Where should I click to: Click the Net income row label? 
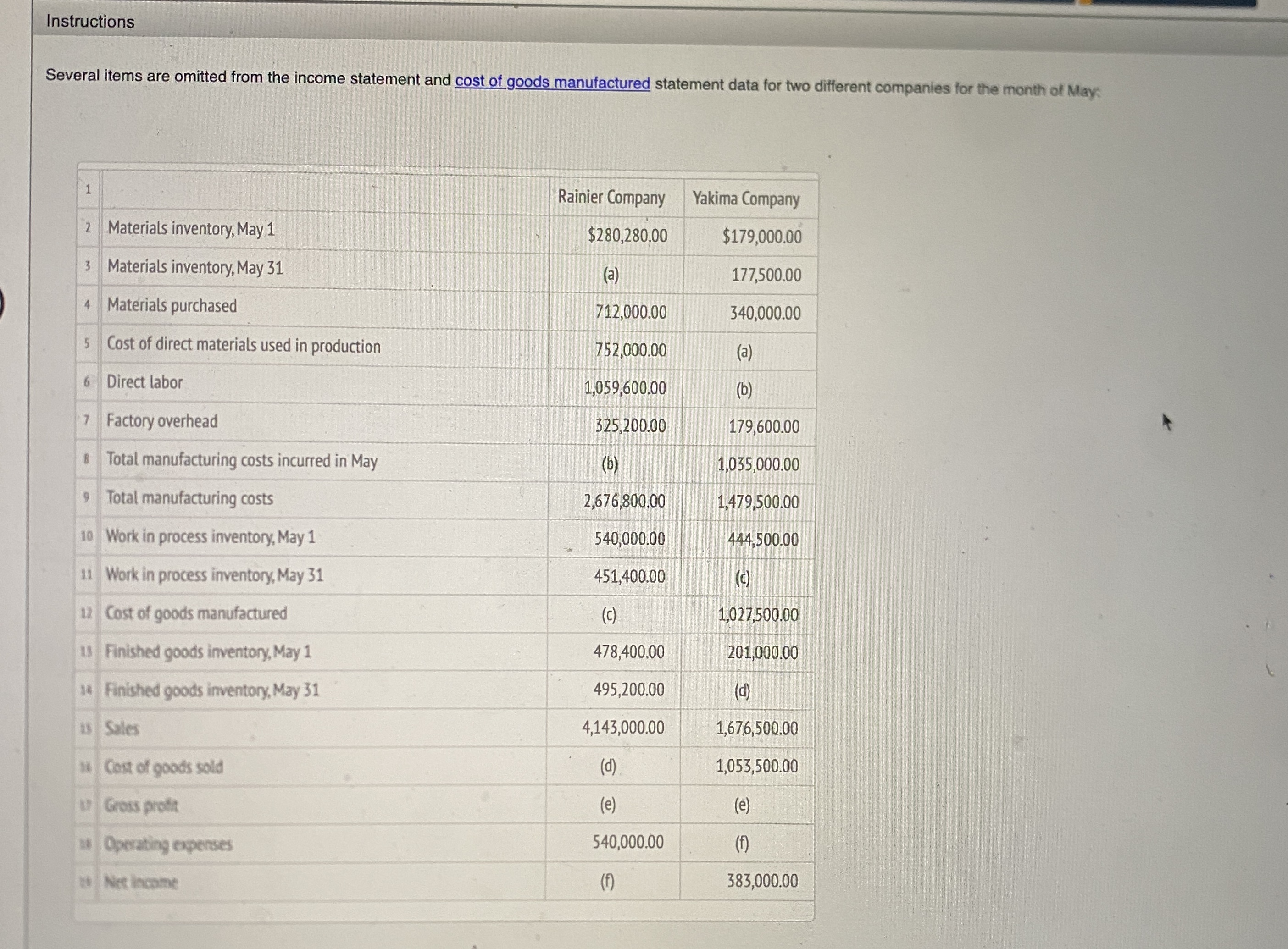[140, 882]
